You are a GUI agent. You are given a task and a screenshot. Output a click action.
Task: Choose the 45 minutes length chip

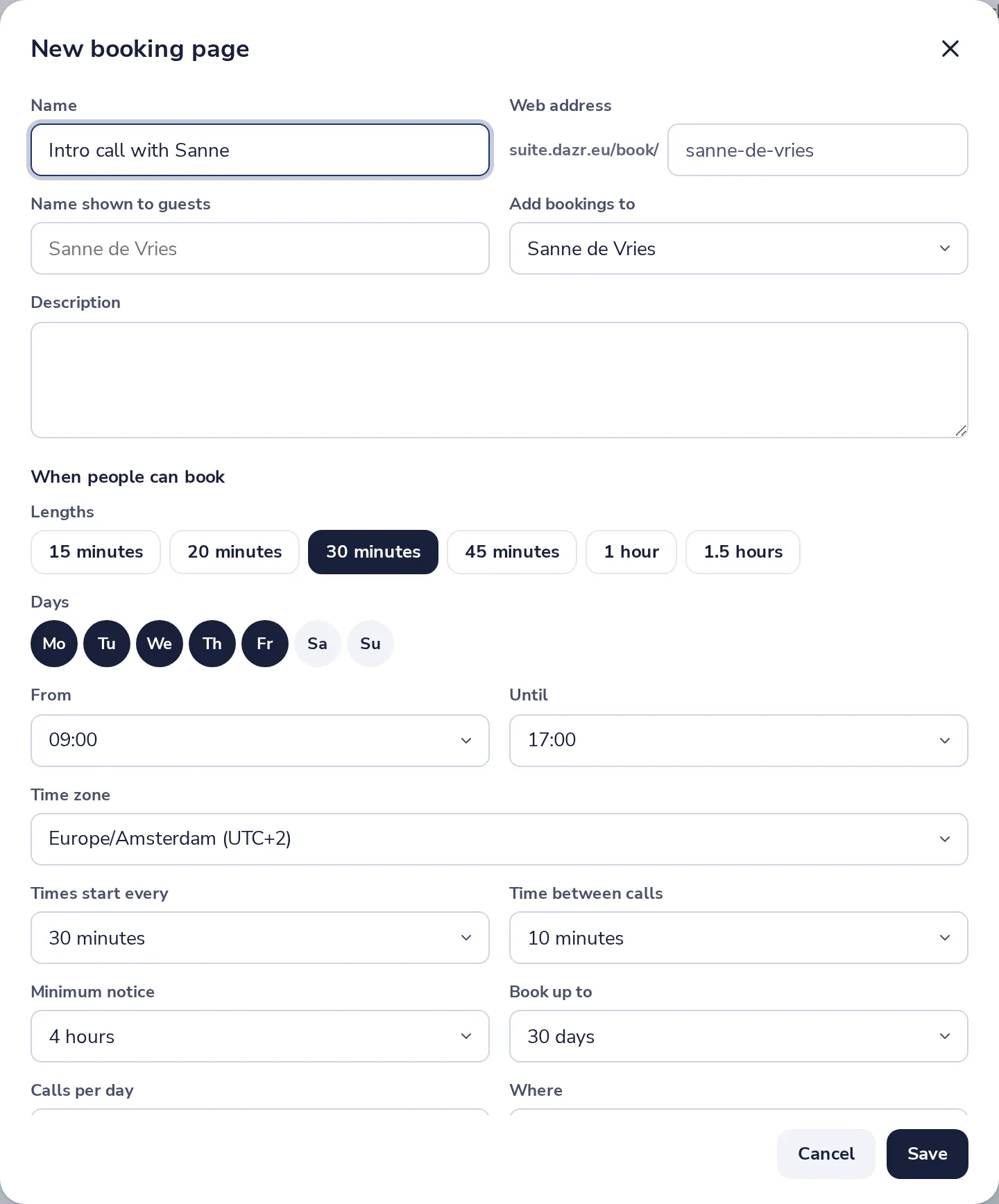[512, 552]
